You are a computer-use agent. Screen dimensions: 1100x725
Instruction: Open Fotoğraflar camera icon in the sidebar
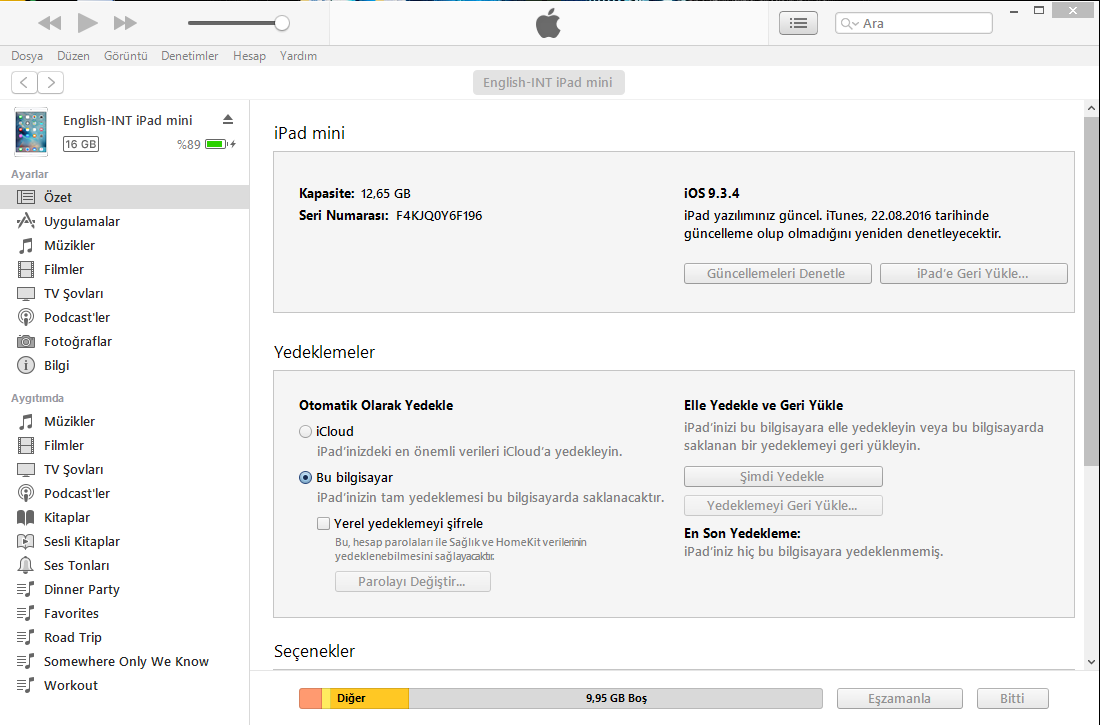[x=26, y=342]
